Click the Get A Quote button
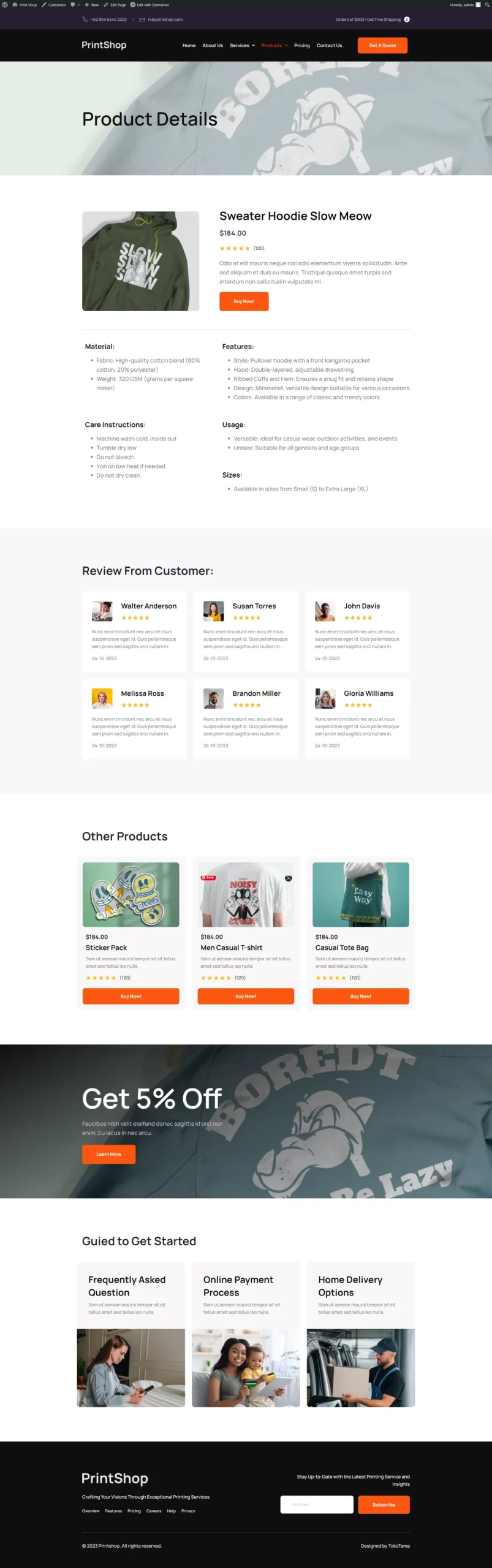The height and width of the screenshot is (1568, 492). pos(382,45)
